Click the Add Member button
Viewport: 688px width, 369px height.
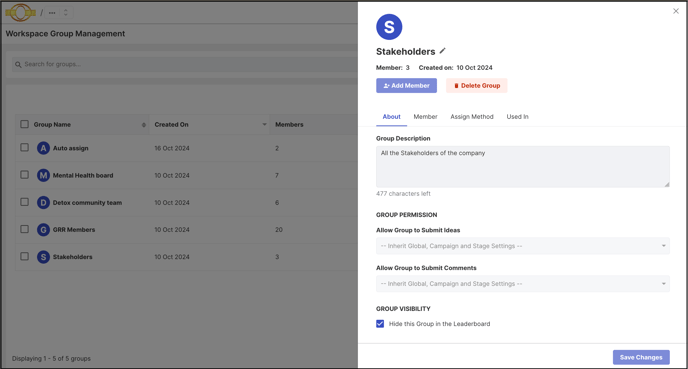[x=406, y=86]
